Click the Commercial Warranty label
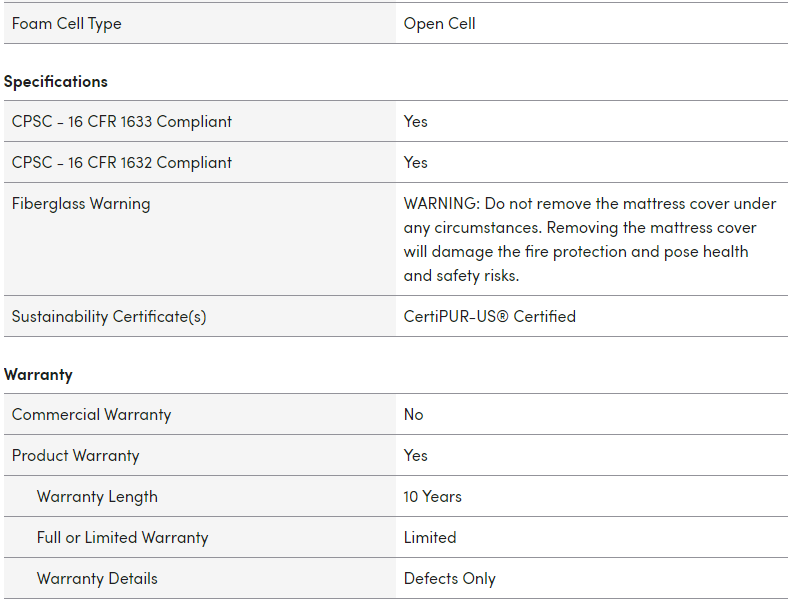Image resolution: width=794 pixels, height=603 pixels. [92, 414]
